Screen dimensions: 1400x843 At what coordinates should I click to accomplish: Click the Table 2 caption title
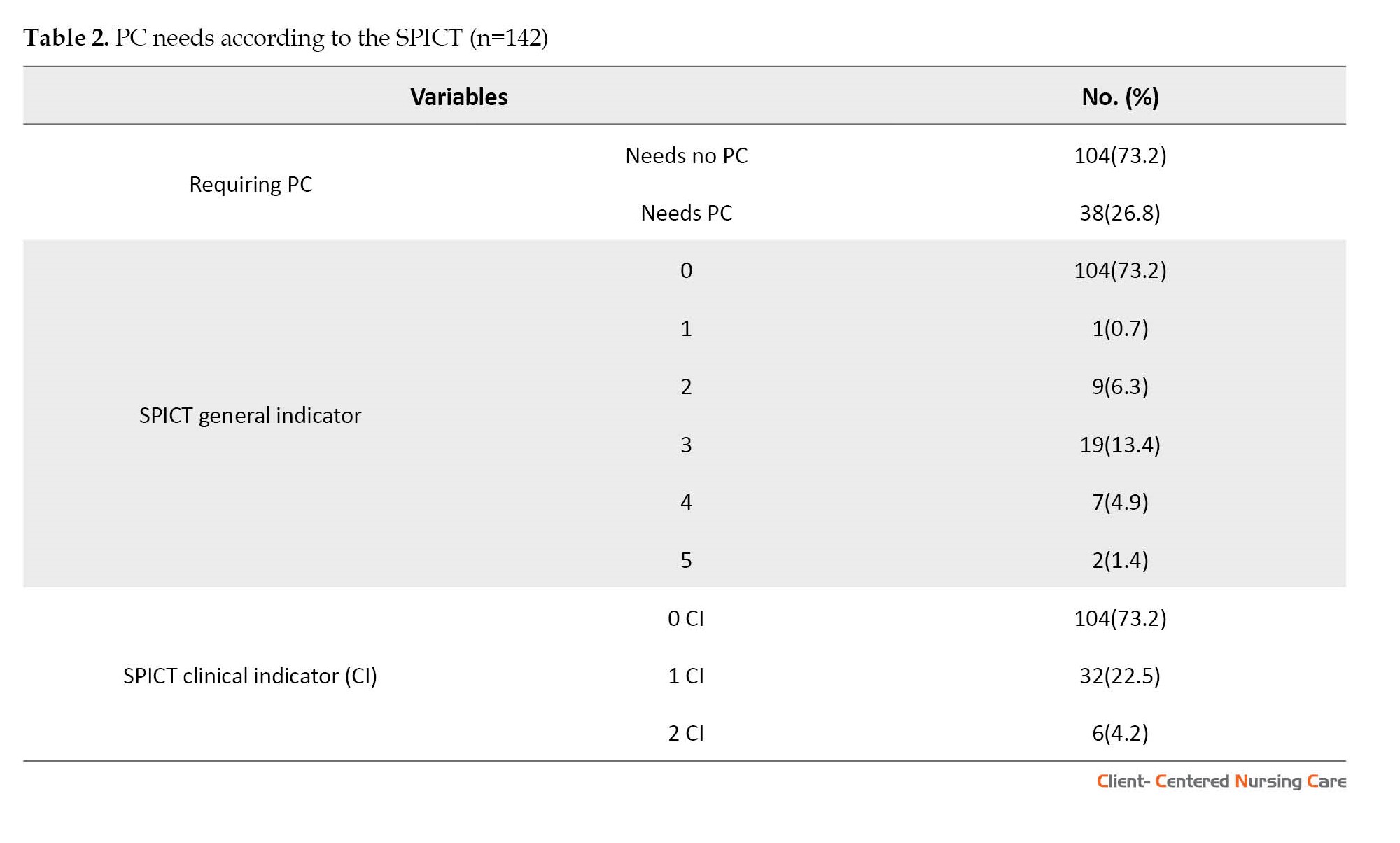click(x=286, y=37)
